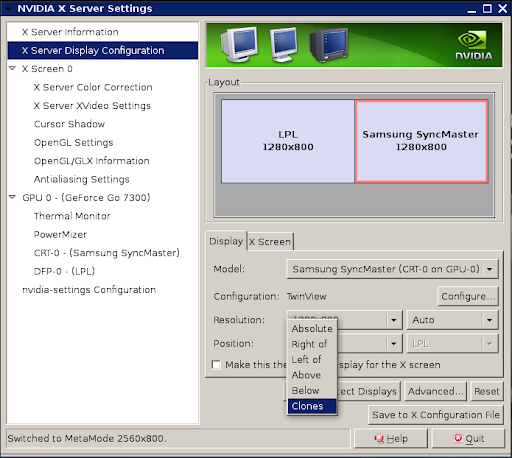The width and height of the screenshot is (512, 458).
Task: Choose Absolute from position menu
Action: pyautogui.click(x=312, y=329)
